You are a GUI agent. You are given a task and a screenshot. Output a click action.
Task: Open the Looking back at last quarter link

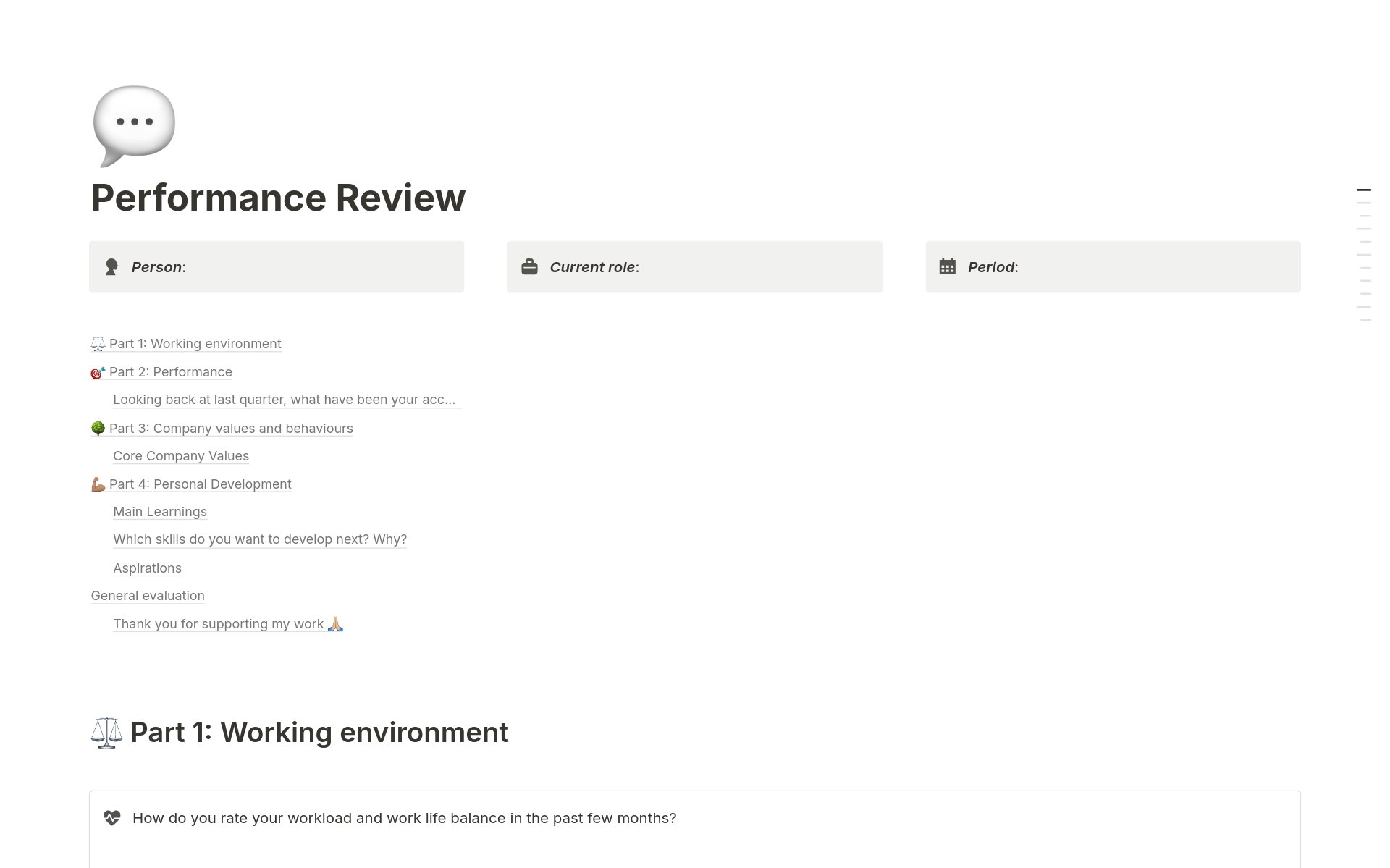(287, 399)
